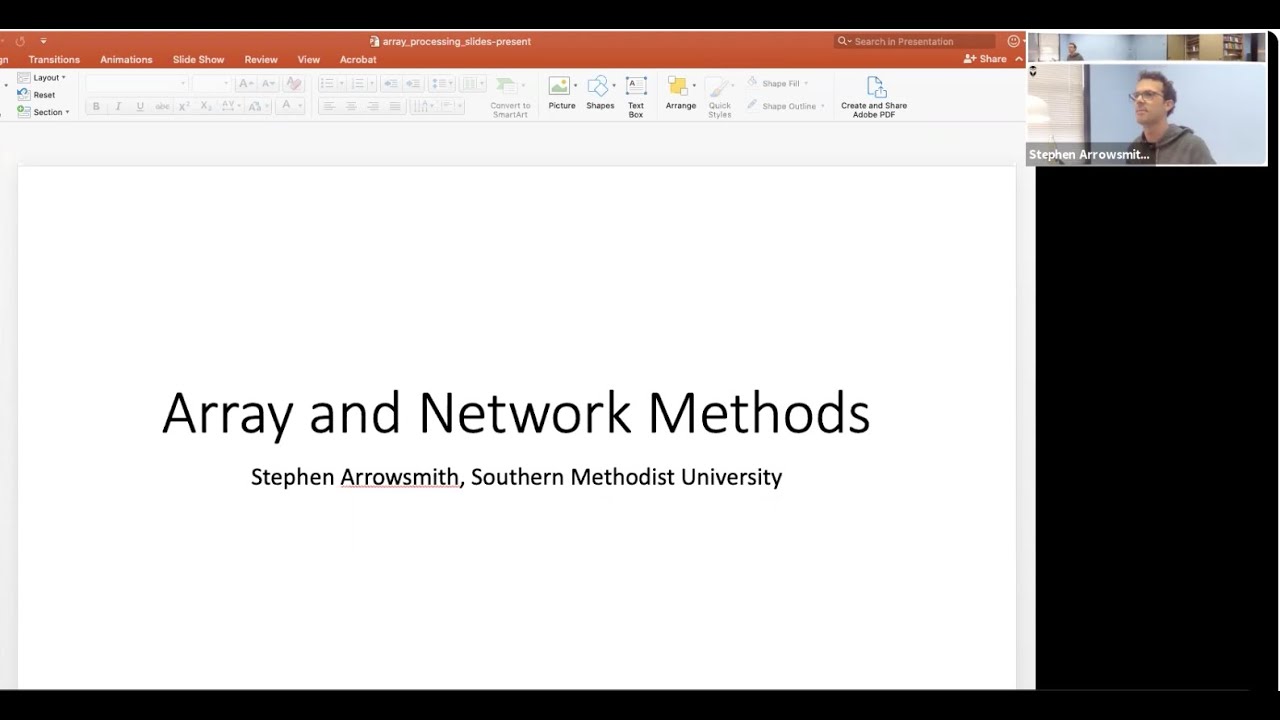Click the slide title Array and Network Methods

point(516,413)
